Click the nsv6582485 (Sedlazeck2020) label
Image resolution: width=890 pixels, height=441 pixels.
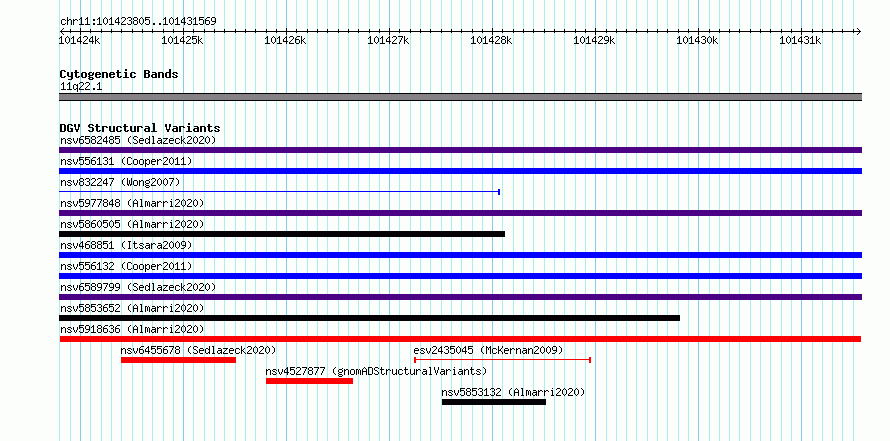click(x=138, y=140)
